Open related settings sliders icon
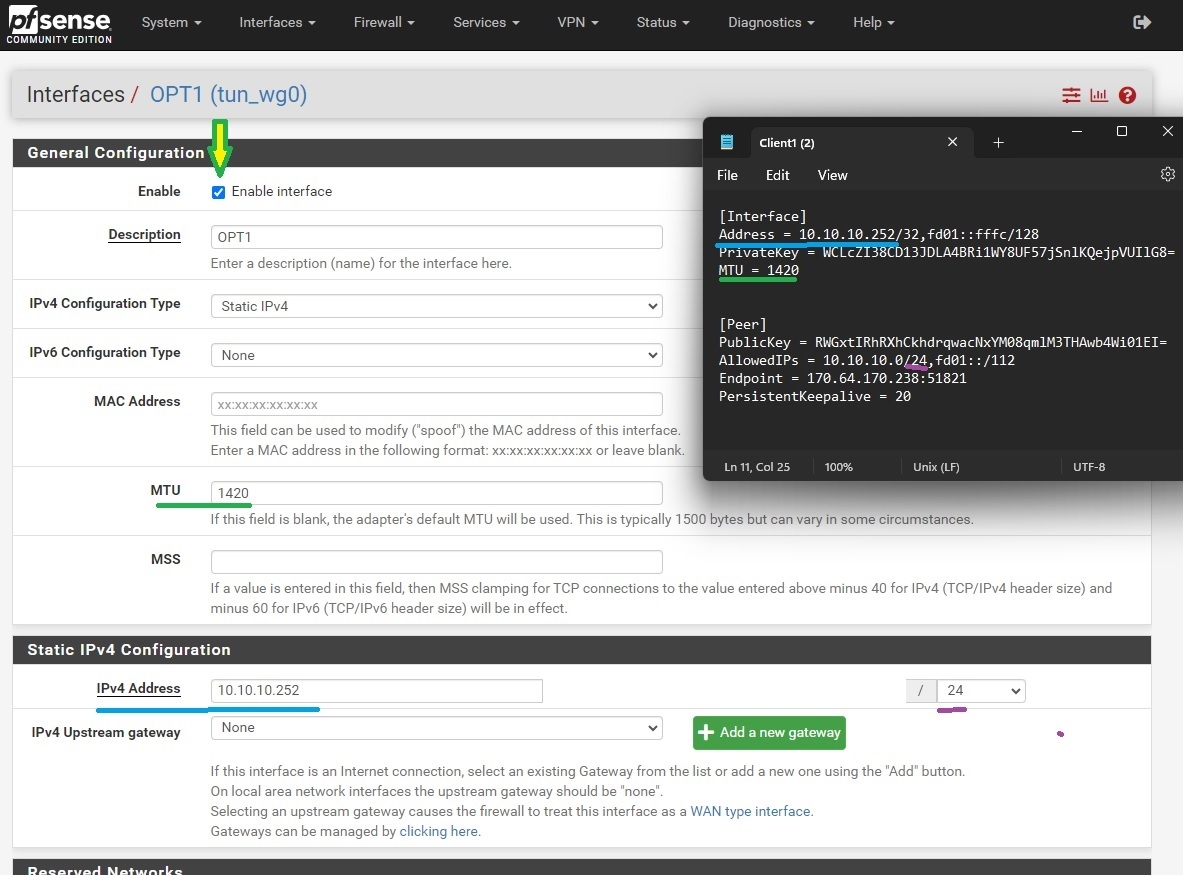The height and width of the screenshot is (875, 1183). click(x=1071, y=95)
